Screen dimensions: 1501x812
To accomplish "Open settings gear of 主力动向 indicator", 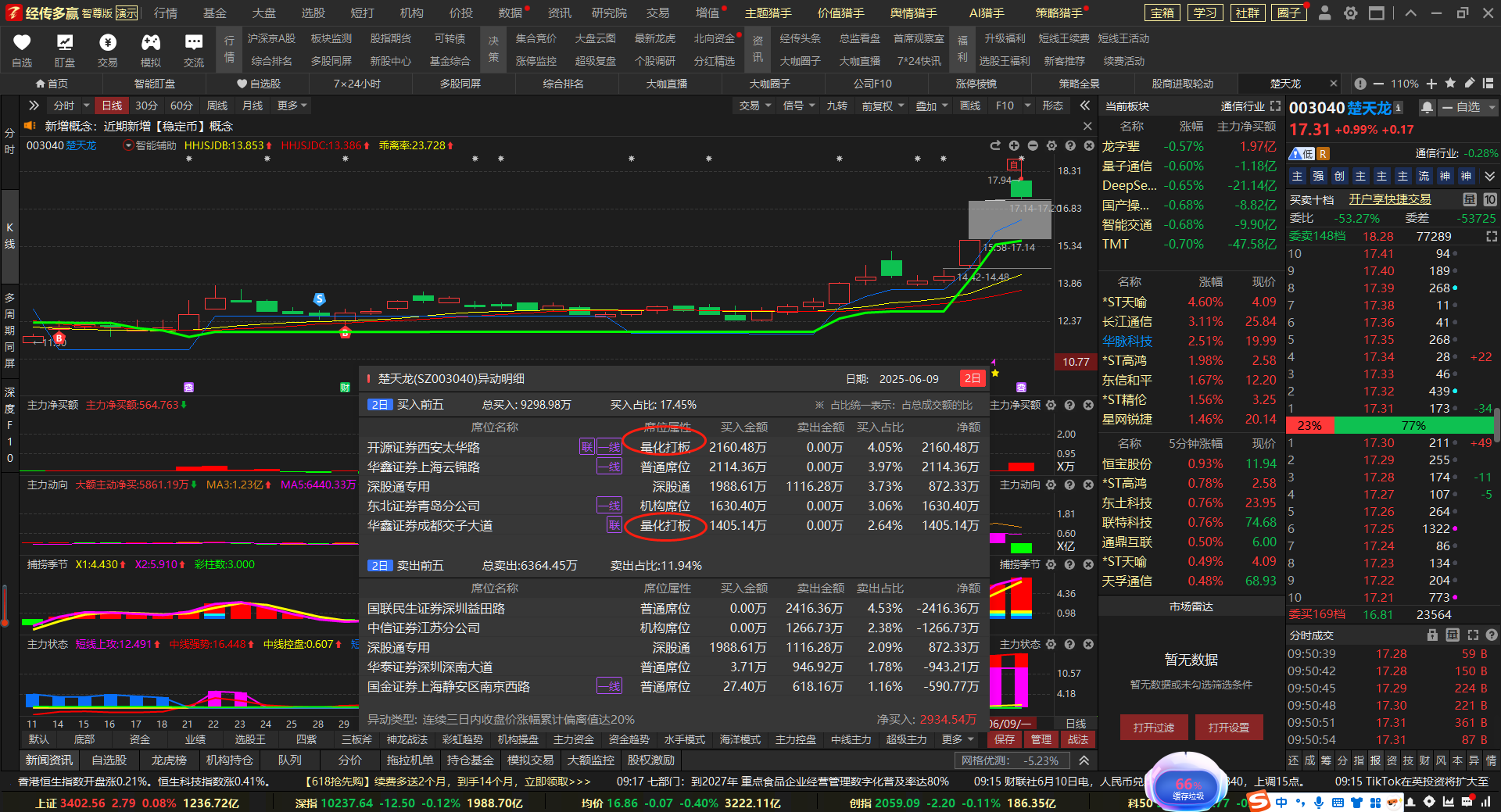I will coord(1051,485).
